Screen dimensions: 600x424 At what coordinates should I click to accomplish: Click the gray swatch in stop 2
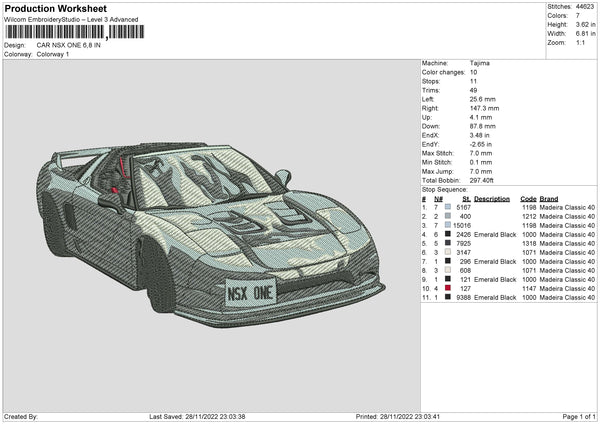pyautogui.click(x=447, y=216)
